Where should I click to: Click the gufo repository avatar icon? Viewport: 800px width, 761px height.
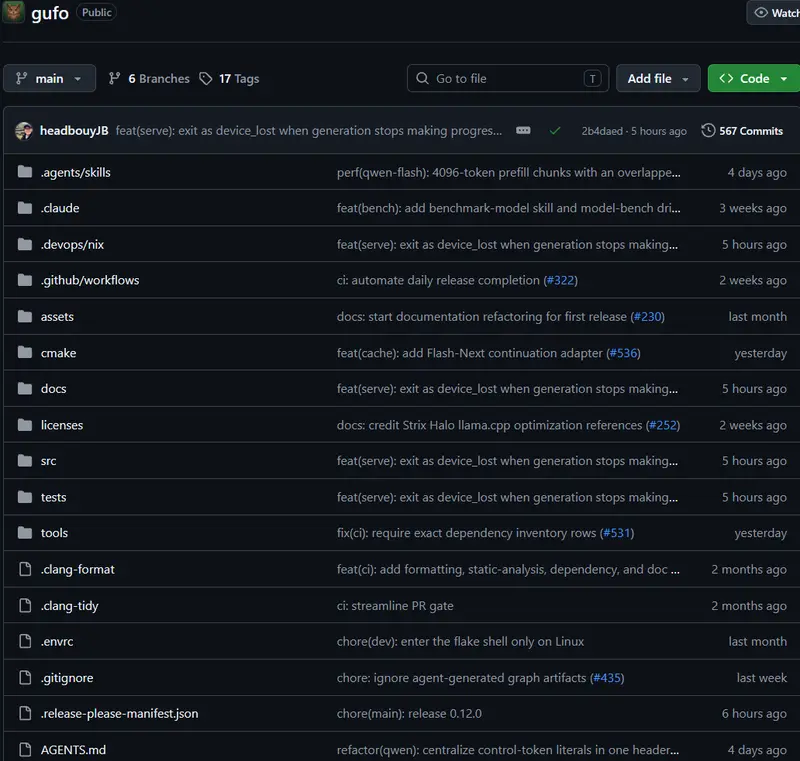[x=13, y=11]
